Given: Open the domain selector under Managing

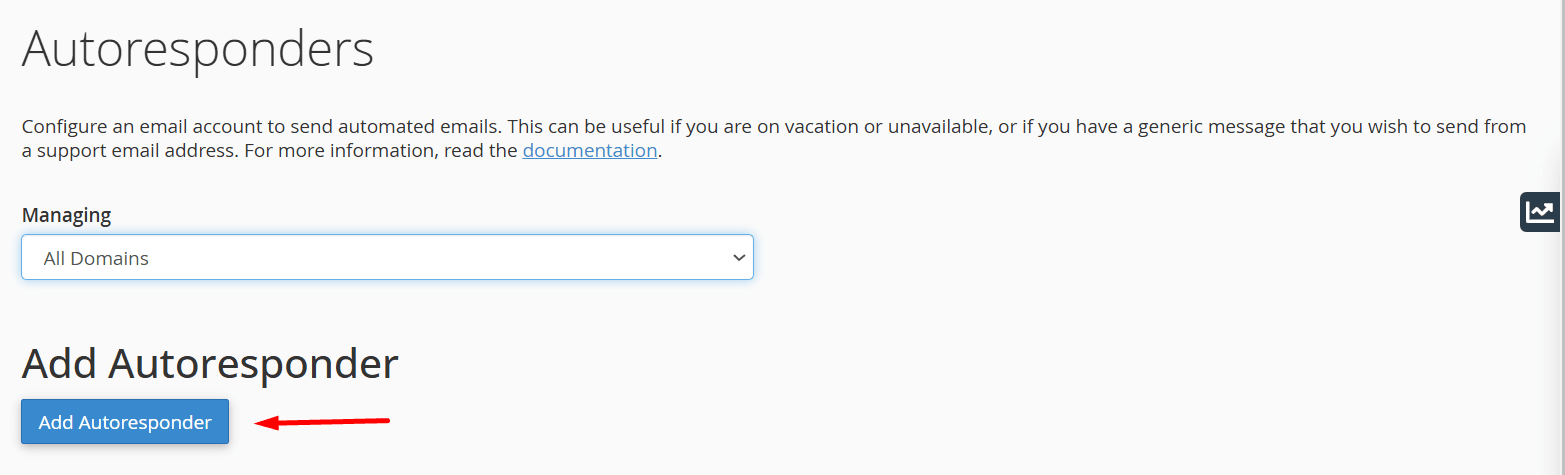Looking at the screenshot, I should [x=387, y=258].
